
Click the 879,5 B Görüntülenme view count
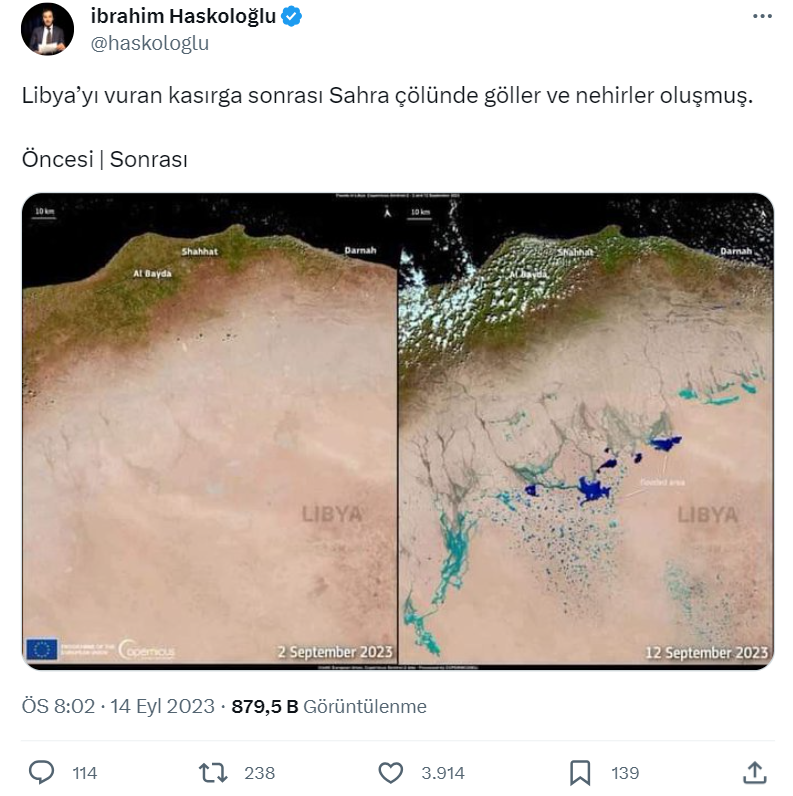pyautogui.click(x=329, y=706)
